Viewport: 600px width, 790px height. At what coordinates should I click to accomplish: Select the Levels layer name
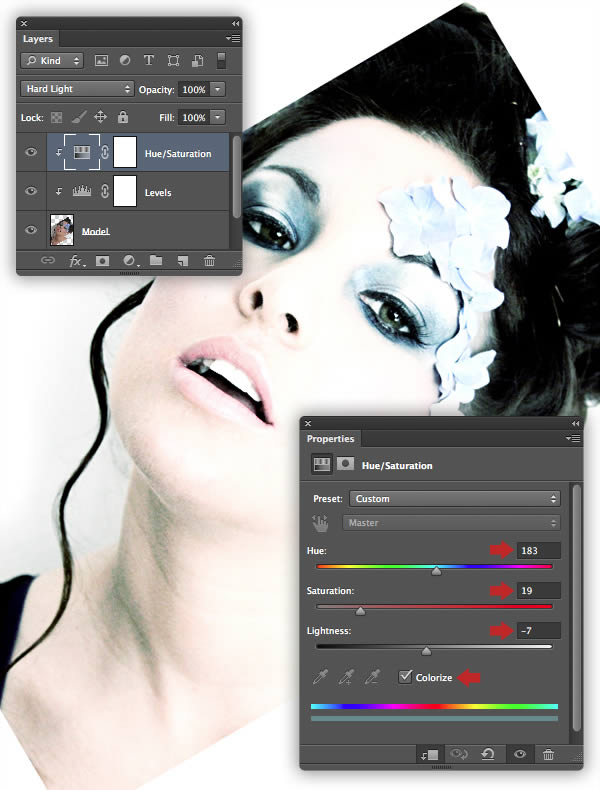coord(158,192)
